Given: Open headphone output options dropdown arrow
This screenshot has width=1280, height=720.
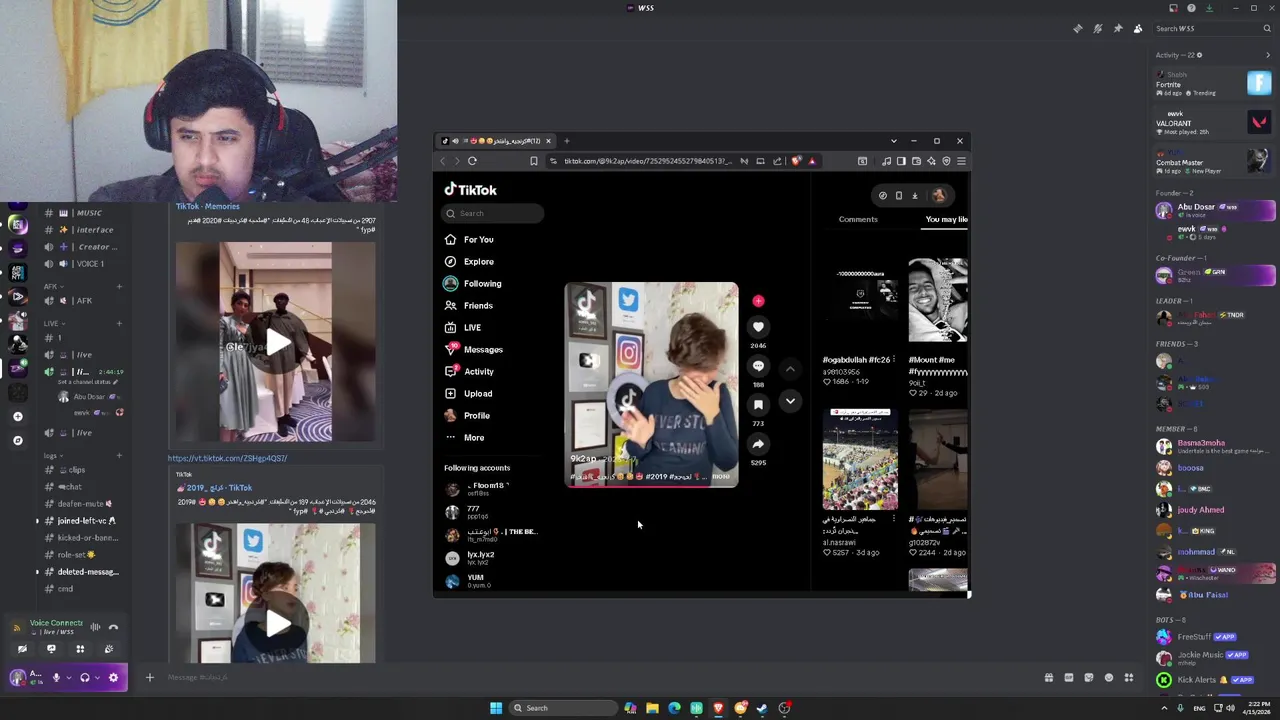Looking at the screenshot, I should (97, 678).
